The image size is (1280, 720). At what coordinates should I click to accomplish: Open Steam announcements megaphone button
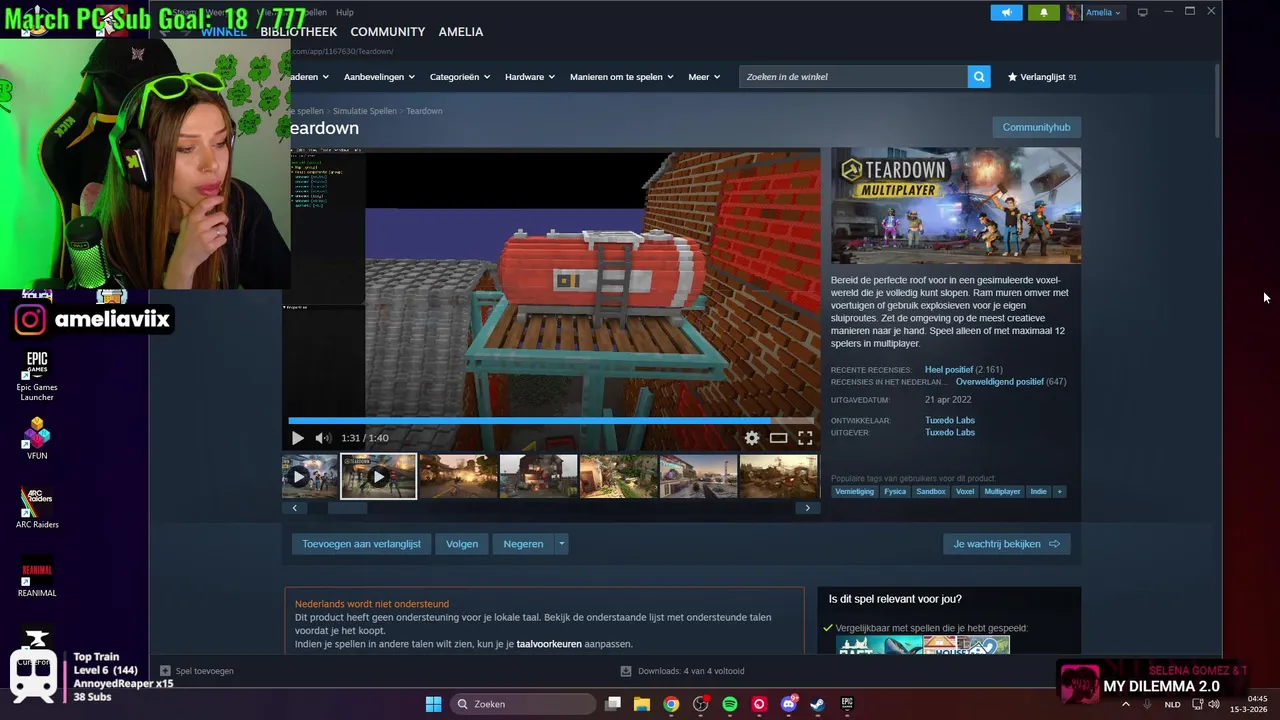coord(1007,12)
